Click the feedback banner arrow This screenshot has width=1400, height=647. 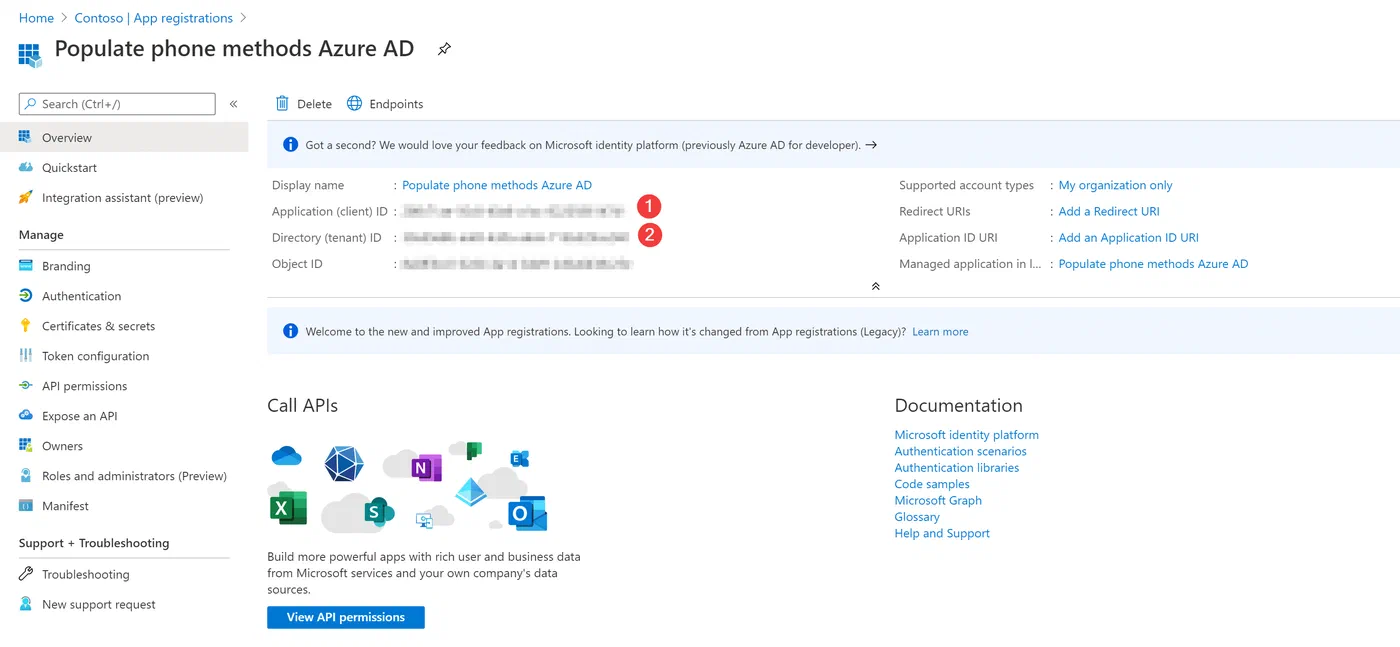[871, 145]
